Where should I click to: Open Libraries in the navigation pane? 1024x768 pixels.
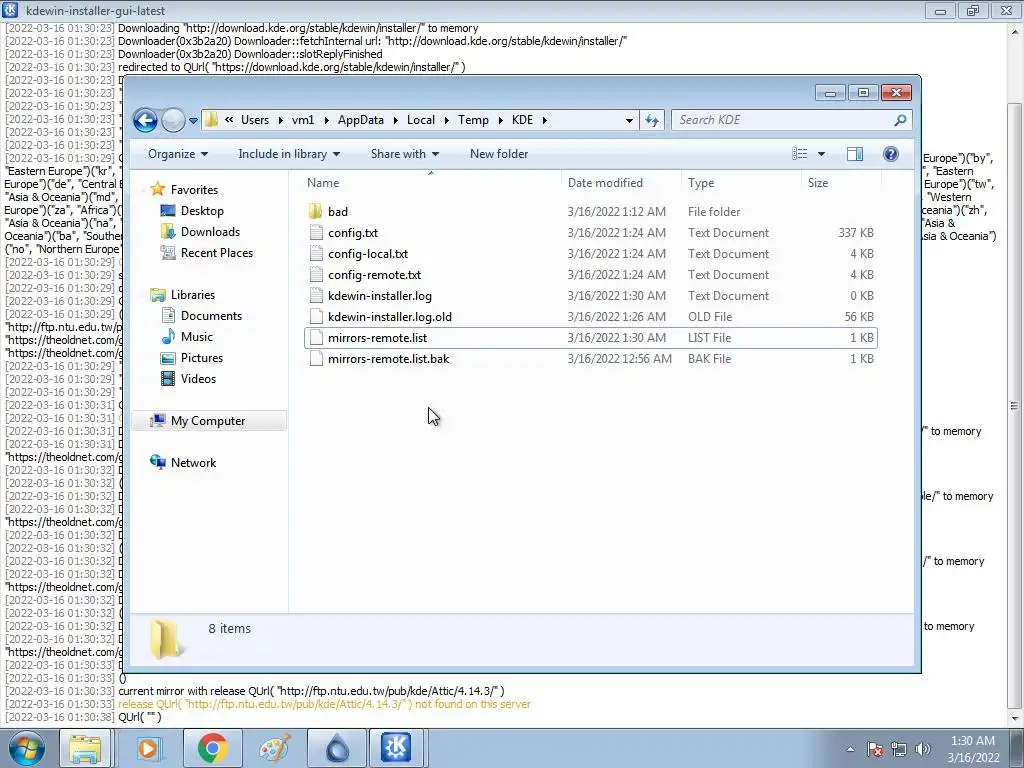click(x=193, y=295)
